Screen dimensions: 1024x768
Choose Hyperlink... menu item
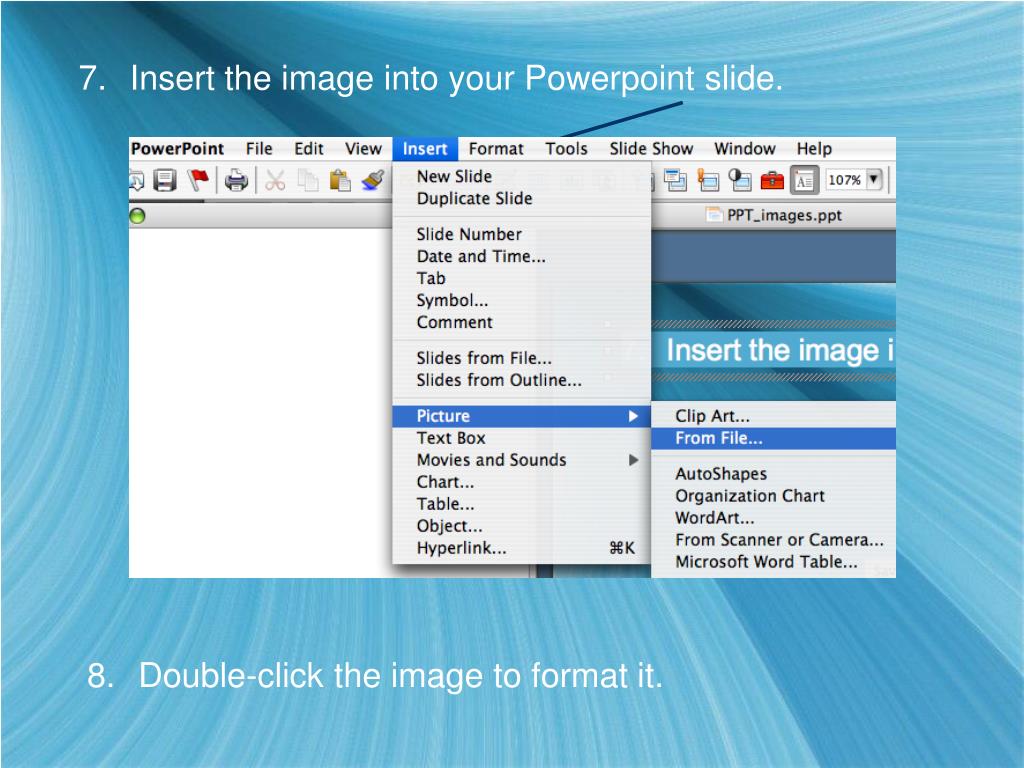click(x=522, y=548)
